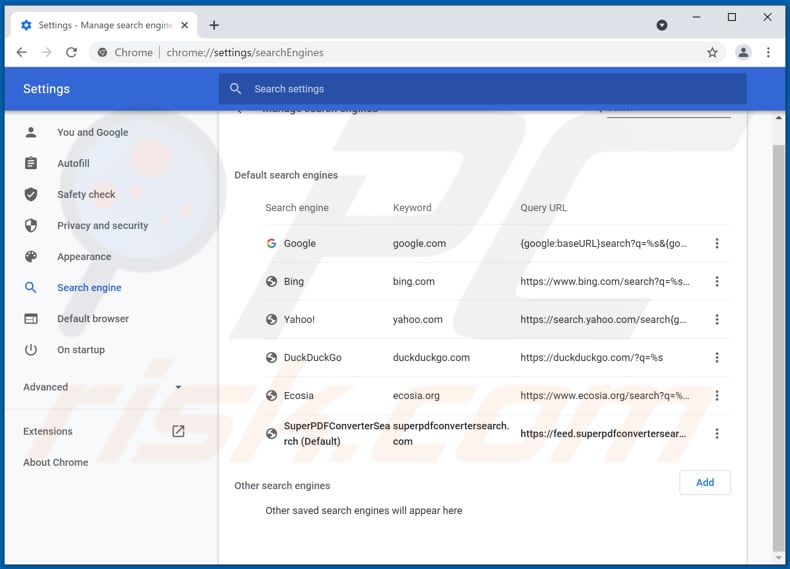Screen dimensions: 790x569
Task: Click google.com keyword text
Action: pyautogui.click(x=419, y=243)
